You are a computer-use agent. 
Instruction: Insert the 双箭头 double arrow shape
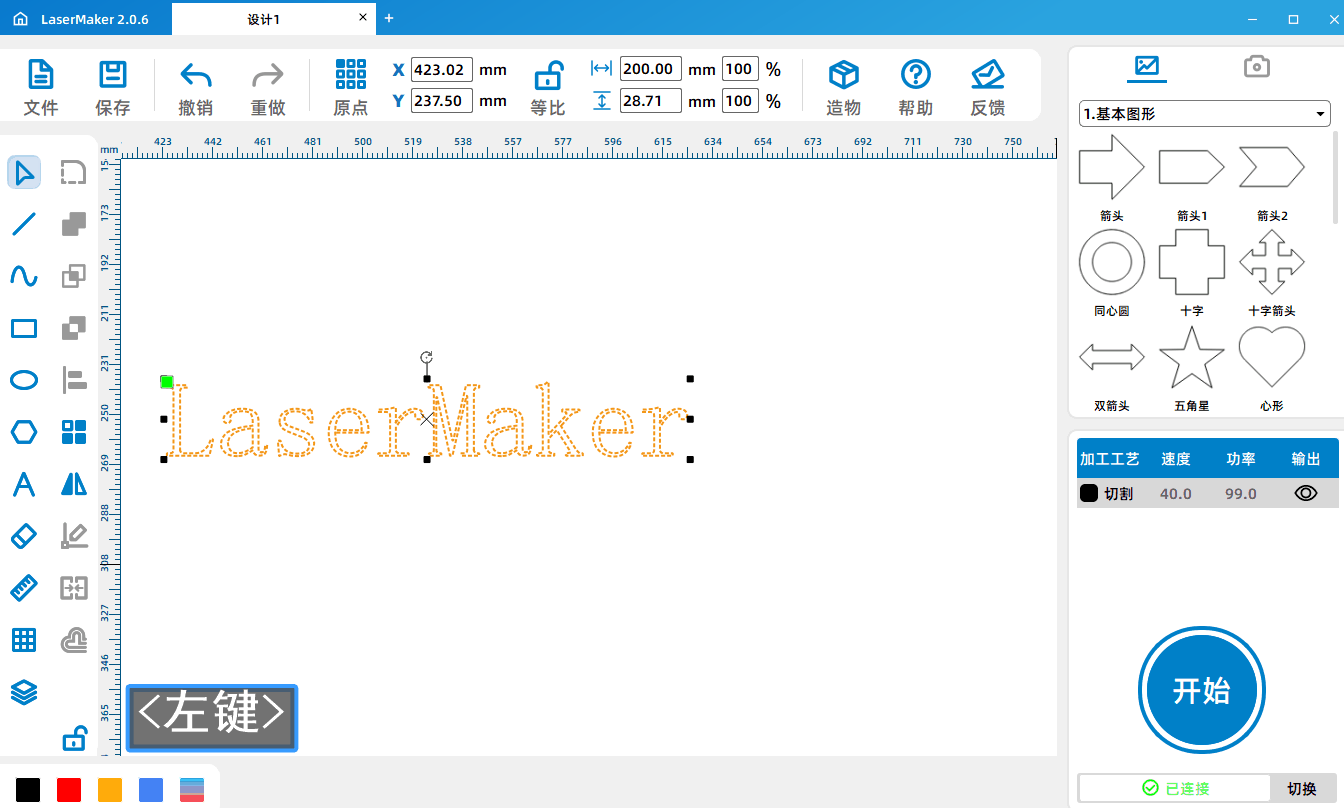1112,357
